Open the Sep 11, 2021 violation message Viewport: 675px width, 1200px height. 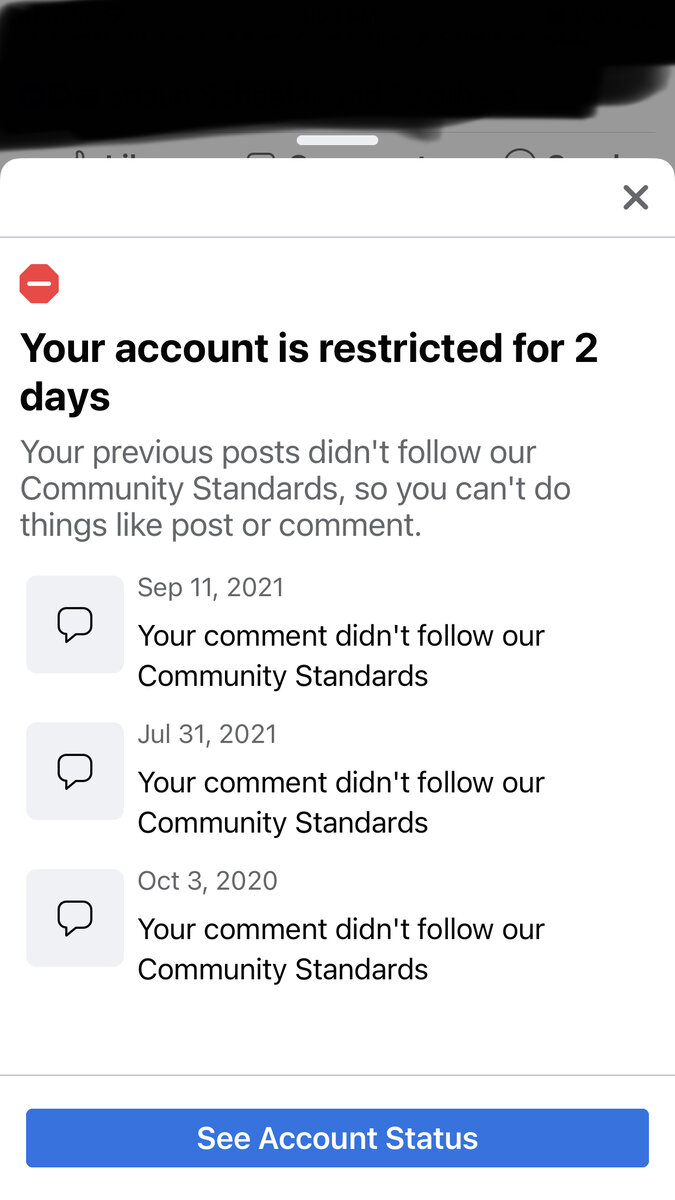coord(340,655)
